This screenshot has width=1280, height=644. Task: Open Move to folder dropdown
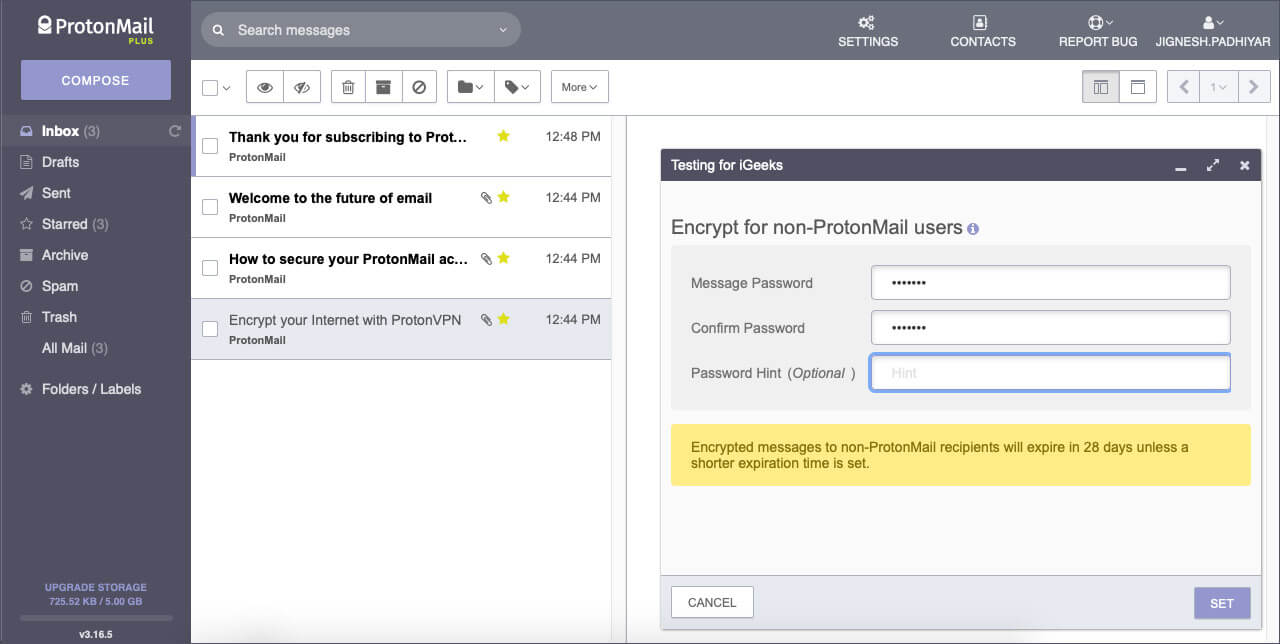(470, 87)
